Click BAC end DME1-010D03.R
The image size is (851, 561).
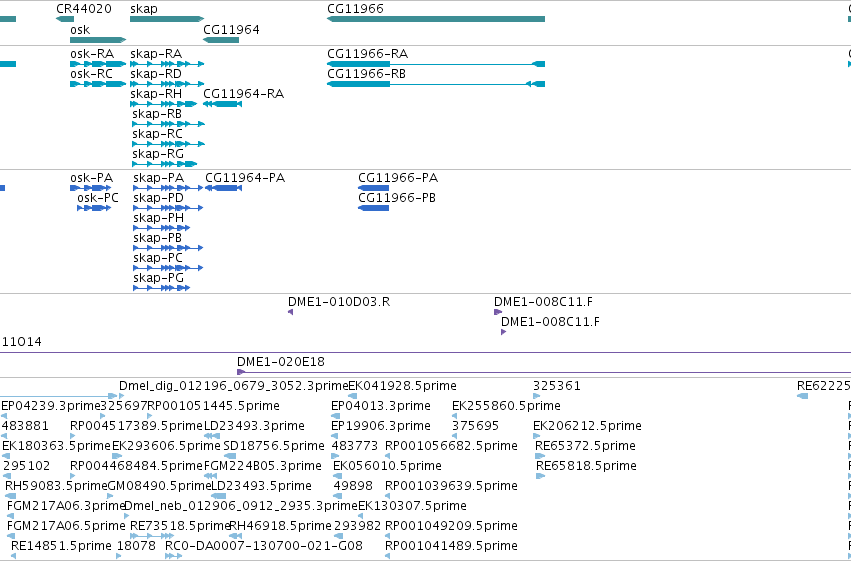[290, 312]
